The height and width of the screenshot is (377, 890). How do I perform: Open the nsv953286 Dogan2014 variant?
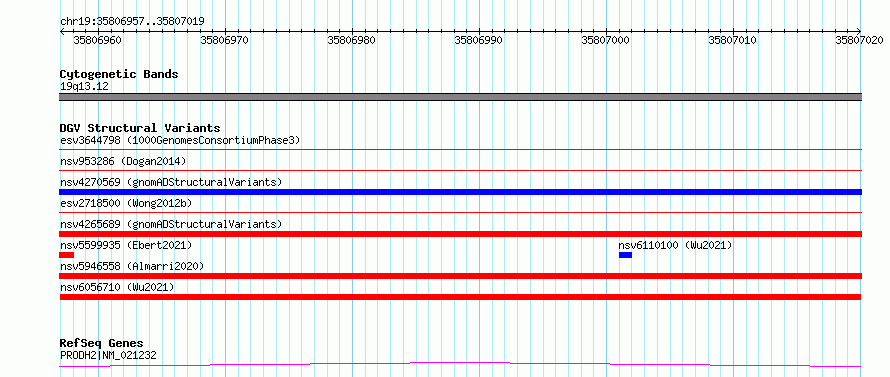123,161
